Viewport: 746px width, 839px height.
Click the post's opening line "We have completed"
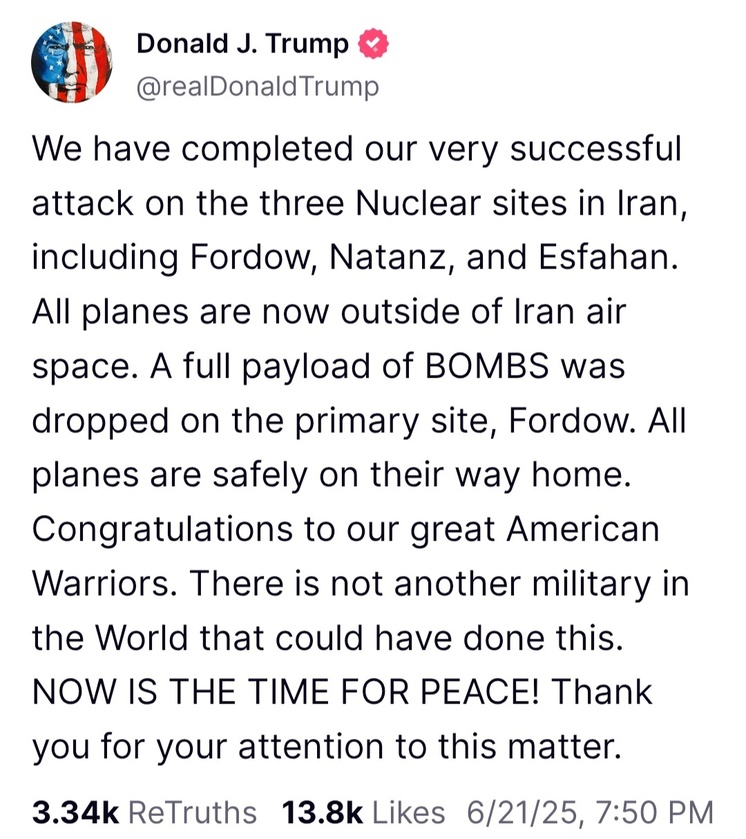click(x=192, y=148)
